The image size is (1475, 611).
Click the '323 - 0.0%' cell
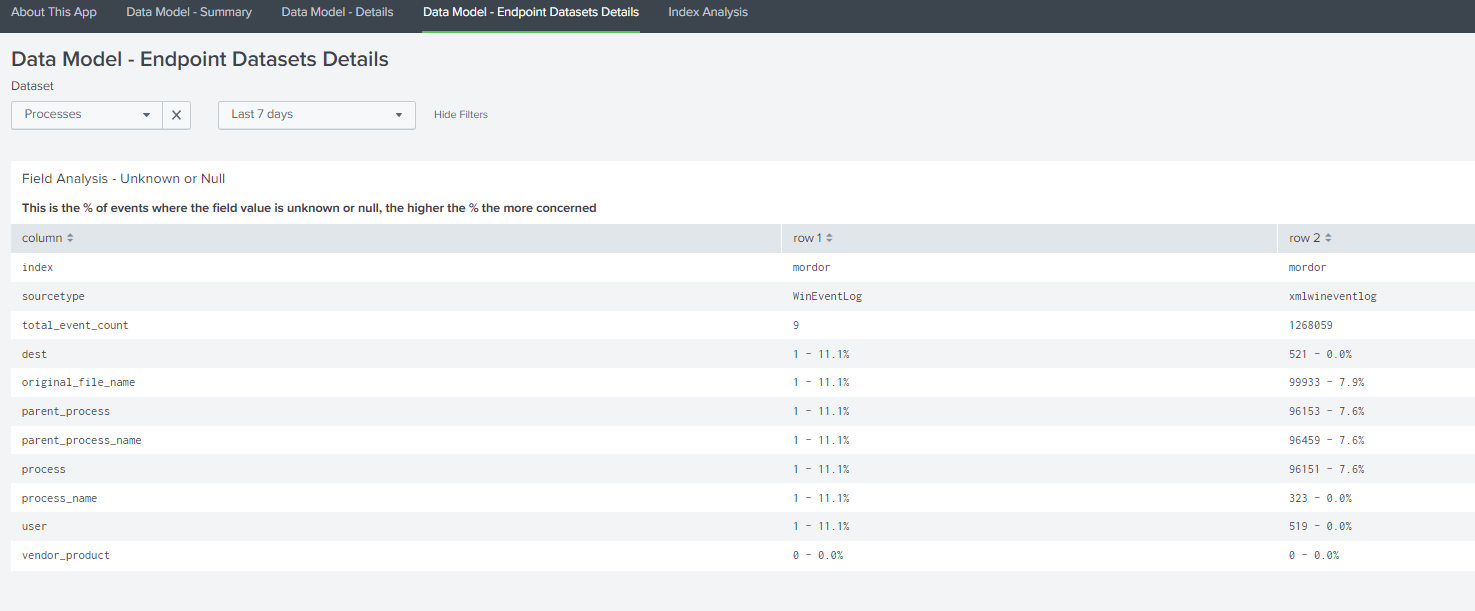click(x=1321, y=498)
